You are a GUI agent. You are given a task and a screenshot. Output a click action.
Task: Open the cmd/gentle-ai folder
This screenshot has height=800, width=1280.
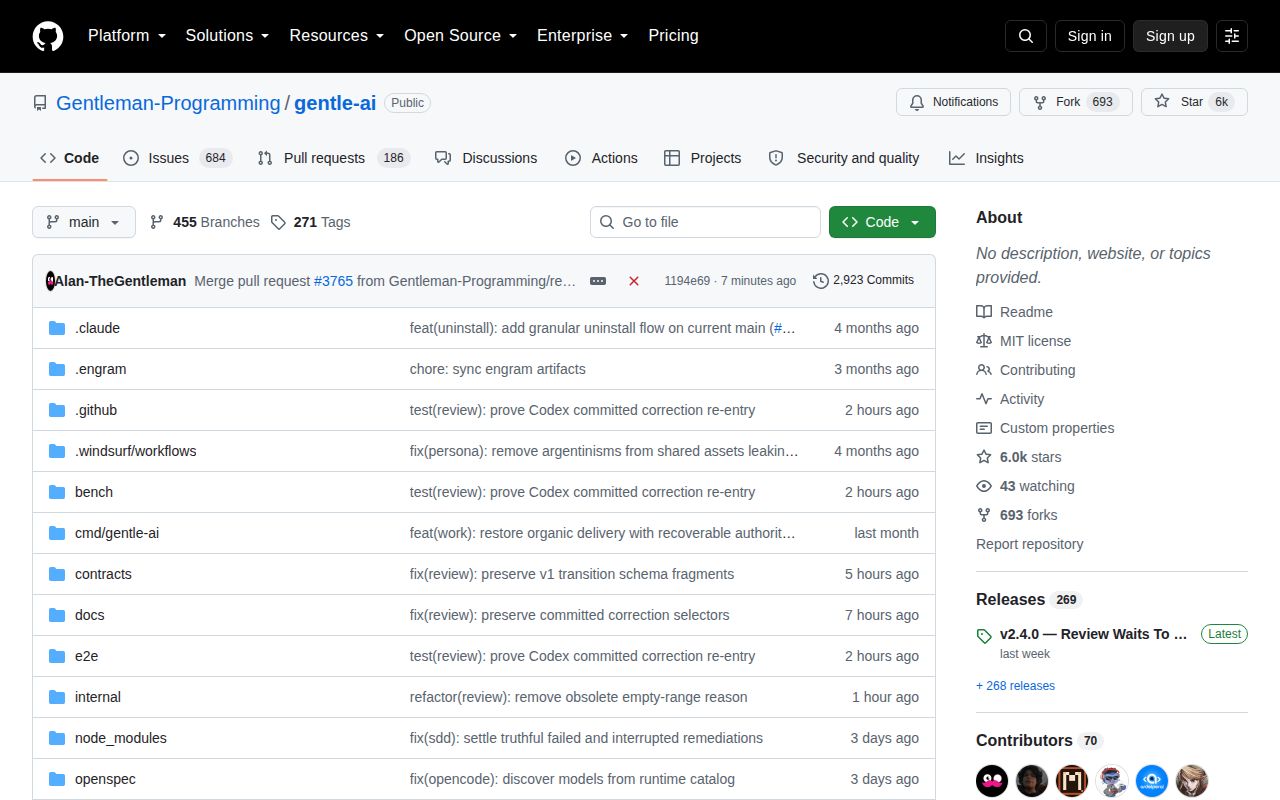[x=117, y=533]
